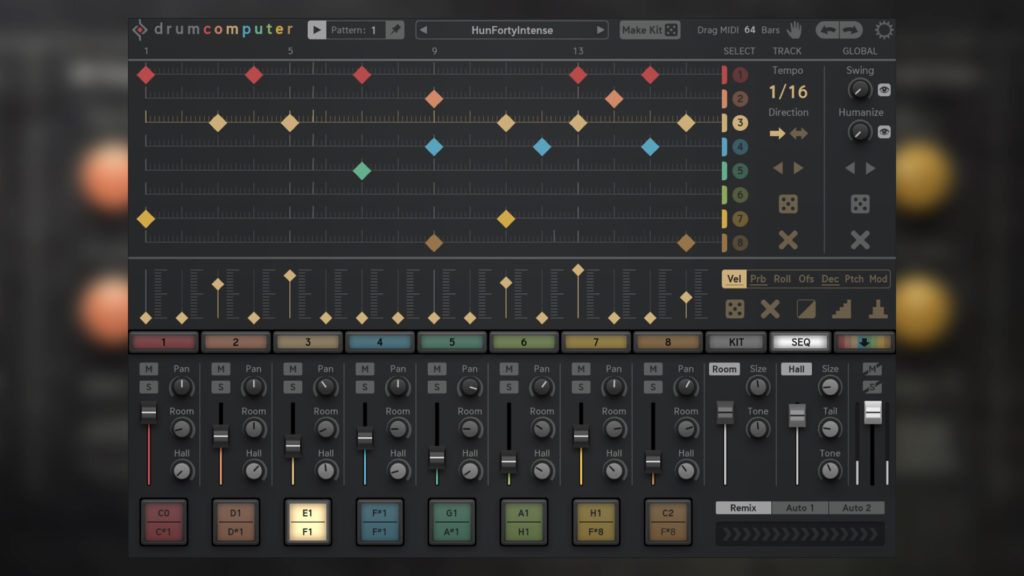Shift track pattern left

pyautogui.click(x=778, y=168)
